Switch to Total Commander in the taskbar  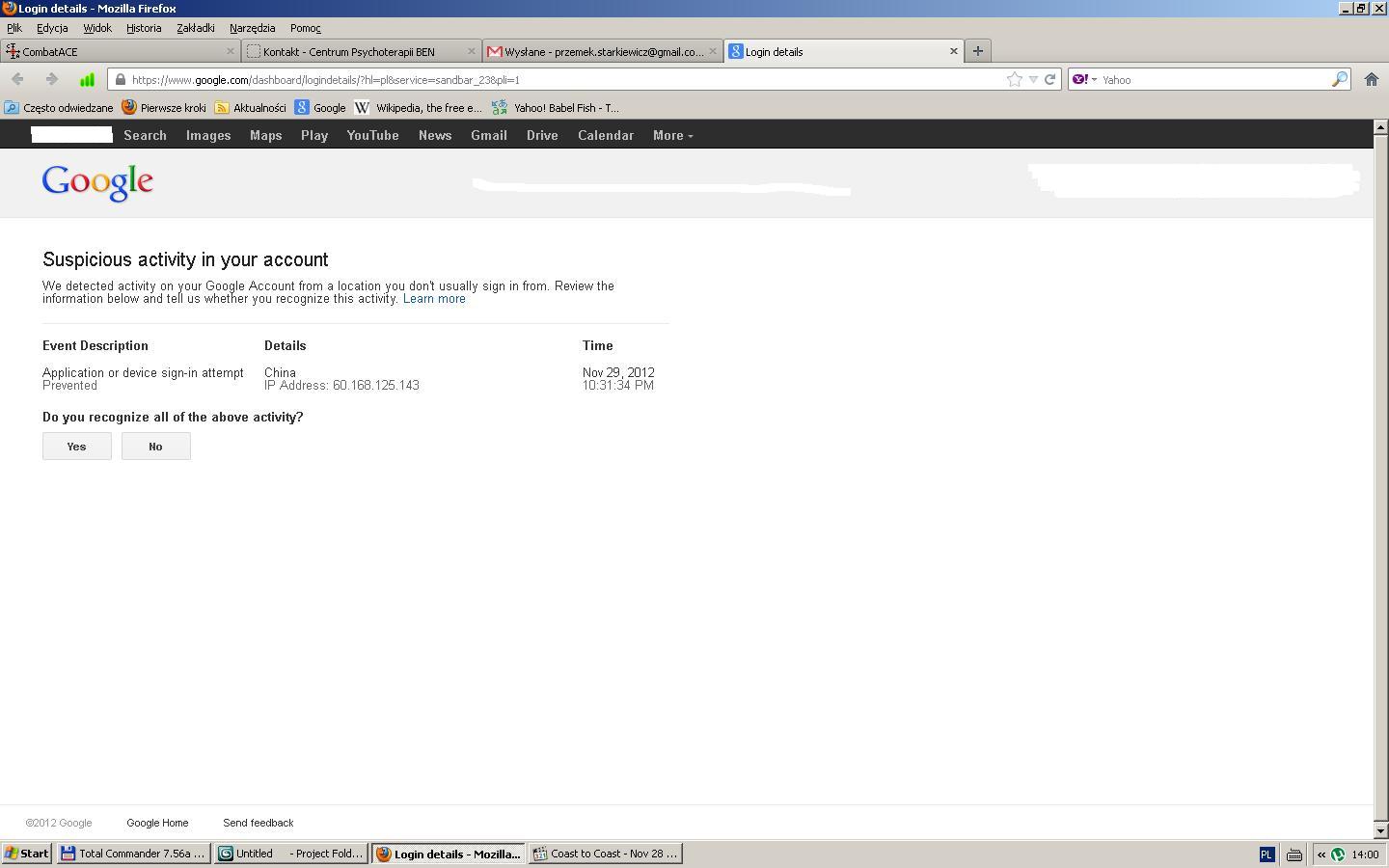(133, 854)
